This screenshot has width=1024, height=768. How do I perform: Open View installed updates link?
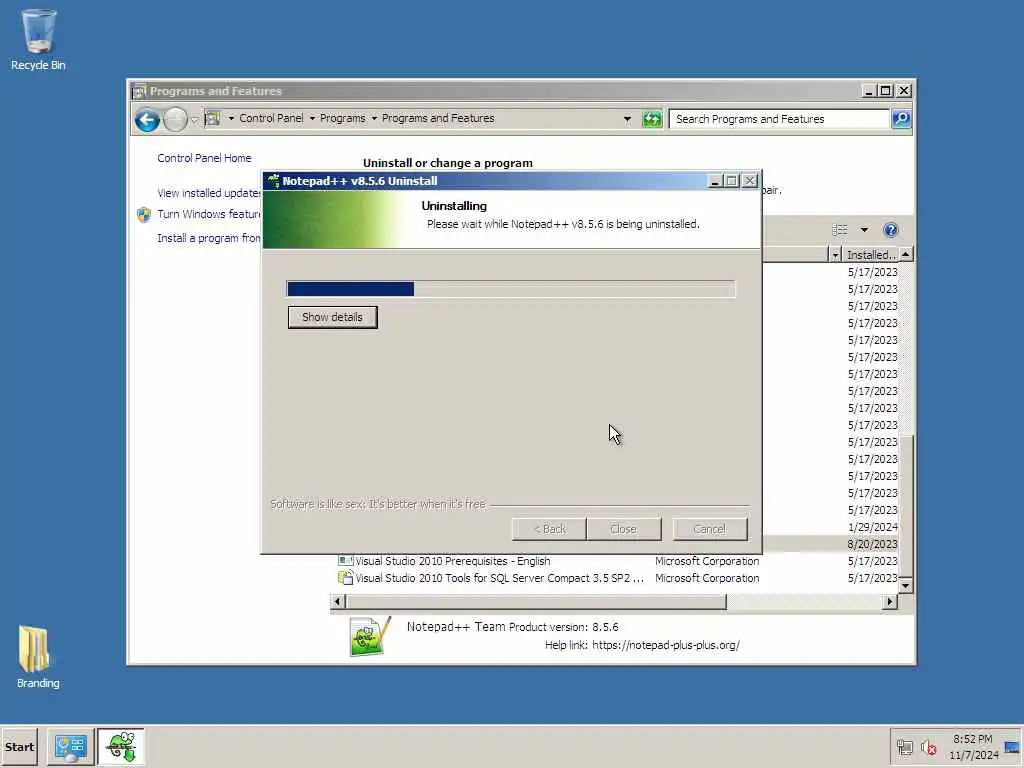click(209, 193)
